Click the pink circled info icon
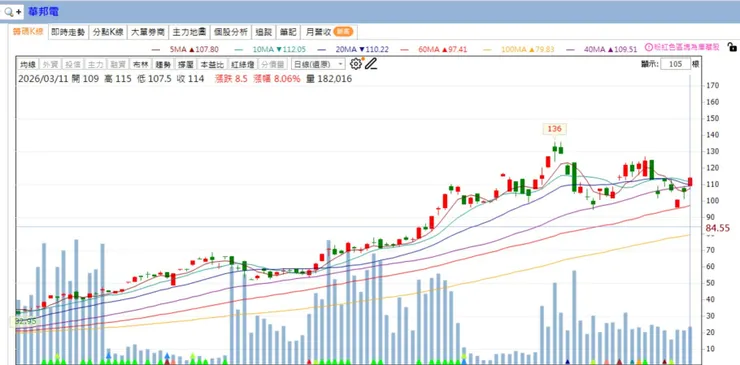This screenshot has width=740, height=365. tap(648, 47)
